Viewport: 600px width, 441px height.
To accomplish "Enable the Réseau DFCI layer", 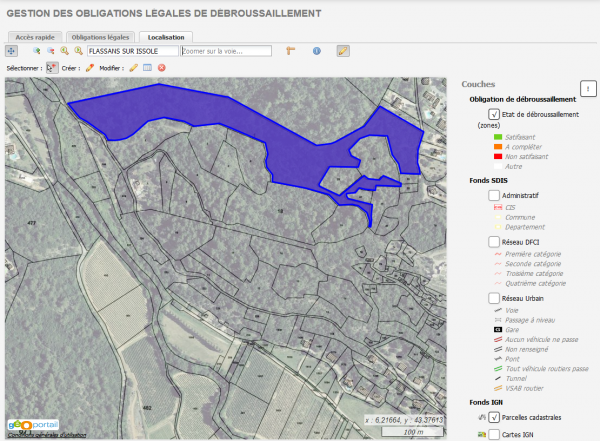I will click(x=494, y=242).
